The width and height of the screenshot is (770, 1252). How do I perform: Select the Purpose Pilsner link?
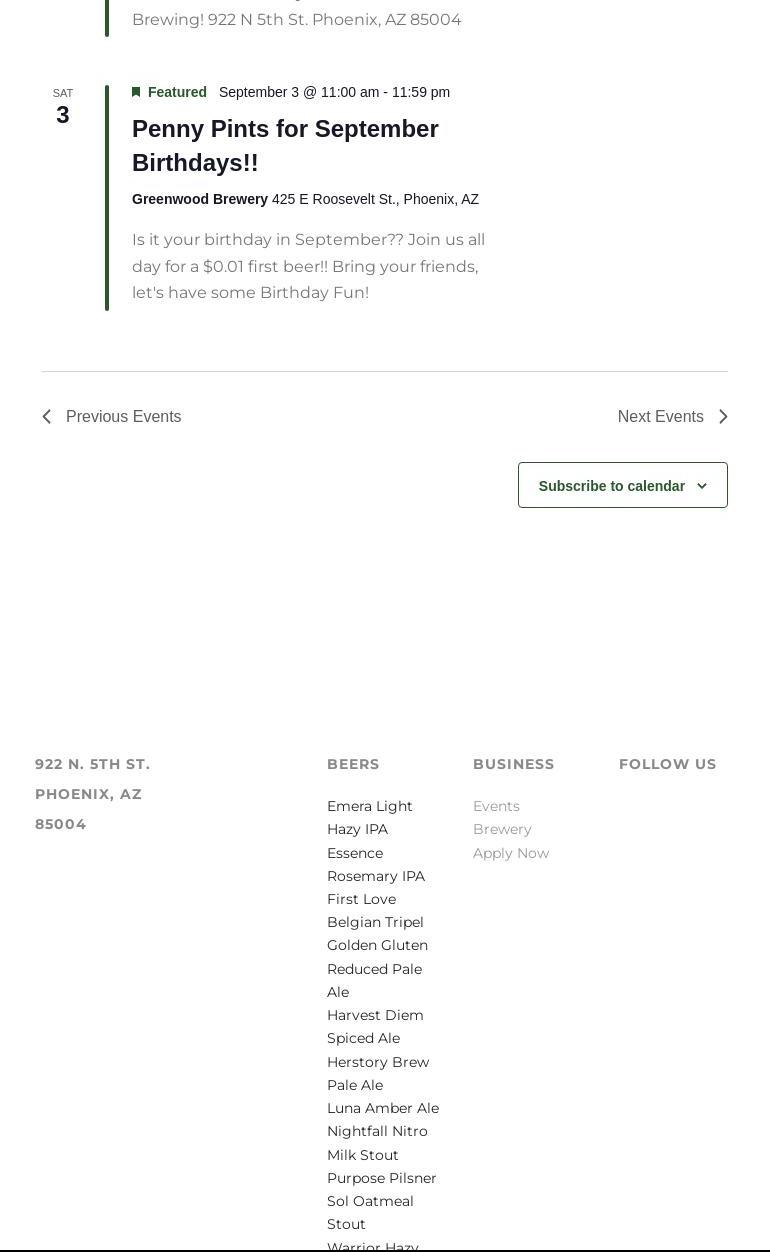pyautogui.click(x=382, y=1178)
